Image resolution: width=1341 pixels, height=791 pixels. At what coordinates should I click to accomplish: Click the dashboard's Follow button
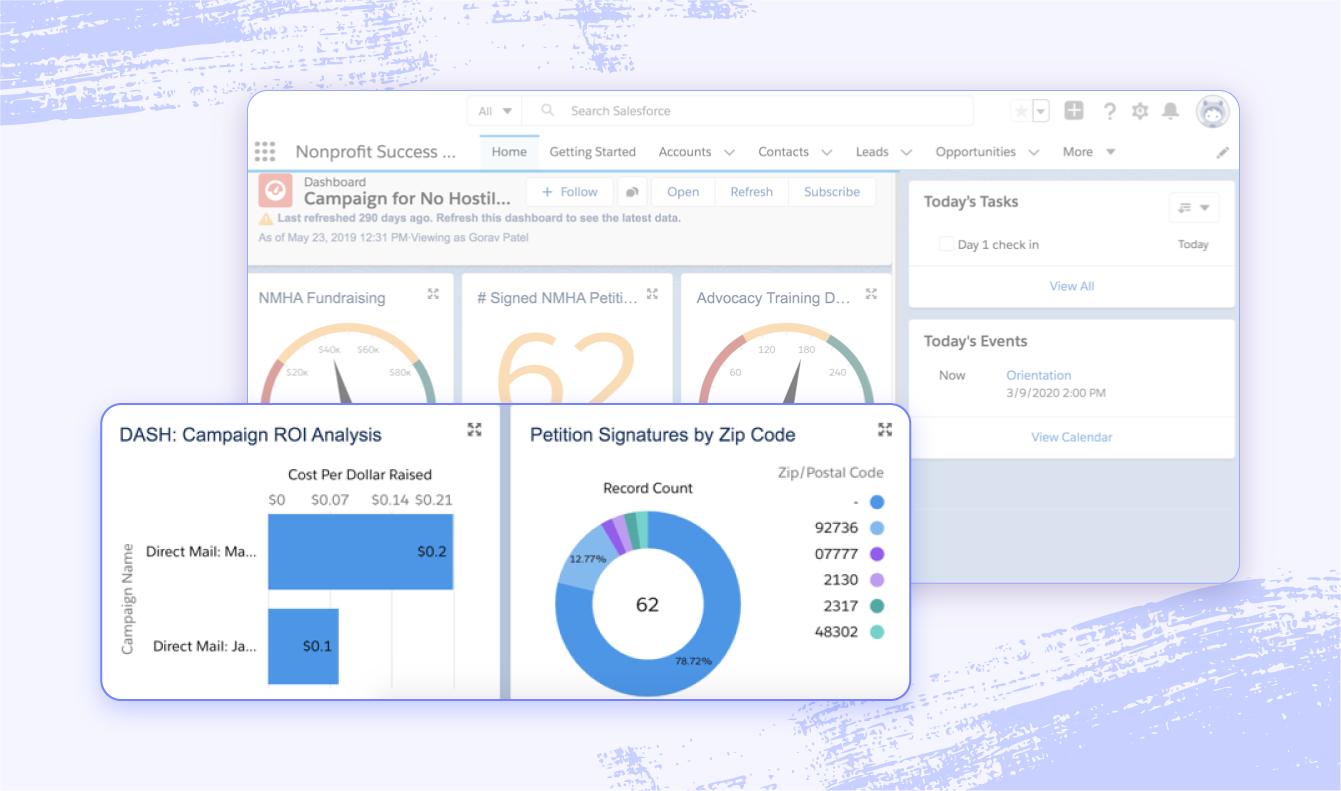pyautogui.click(x=569, y=192)
